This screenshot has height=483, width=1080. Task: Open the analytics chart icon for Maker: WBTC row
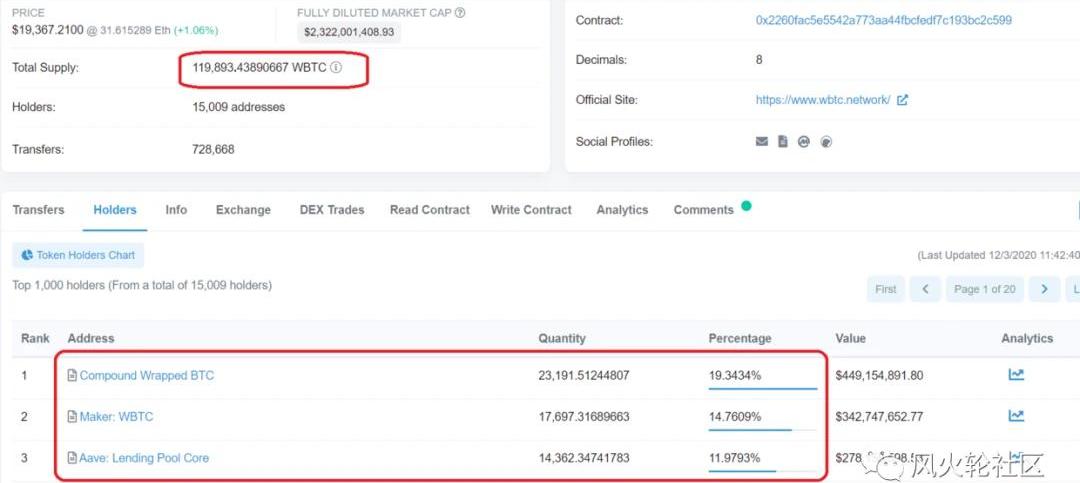1016,415
